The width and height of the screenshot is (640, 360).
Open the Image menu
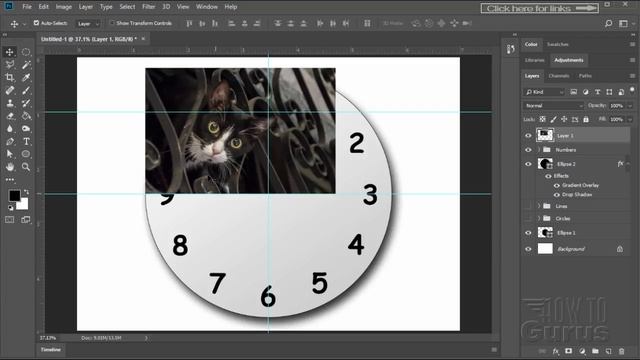click(63, 7)
